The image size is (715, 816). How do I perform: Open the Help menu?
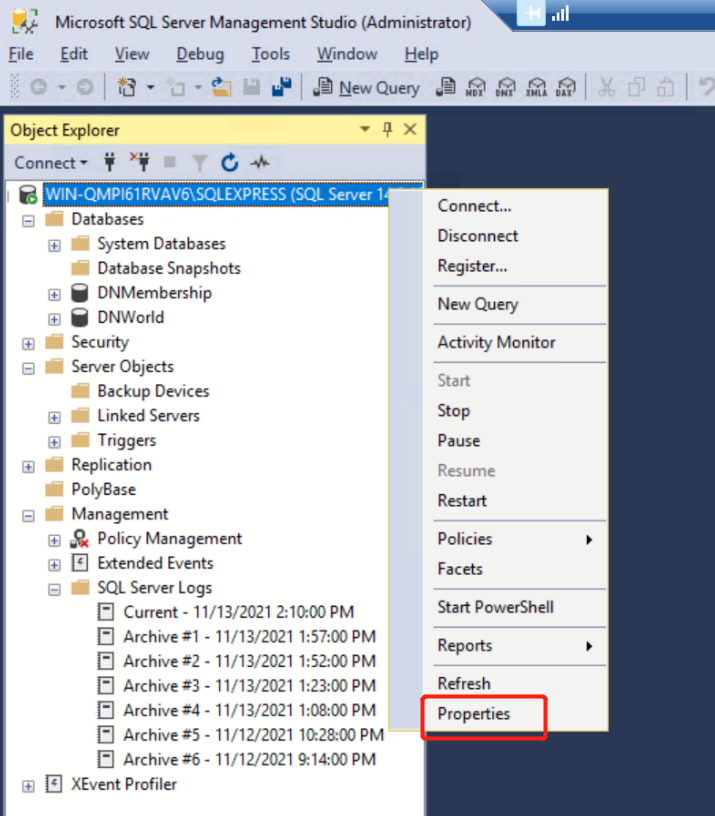coord(422,54)
